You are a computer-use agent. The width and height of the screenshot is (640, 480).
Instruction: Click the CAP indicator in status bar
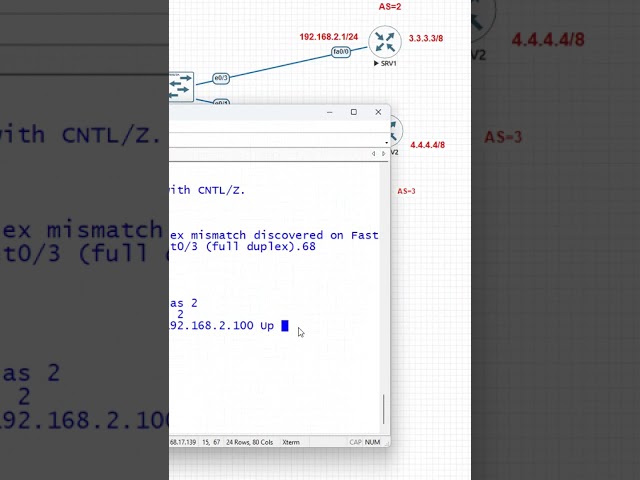[355, 442]
